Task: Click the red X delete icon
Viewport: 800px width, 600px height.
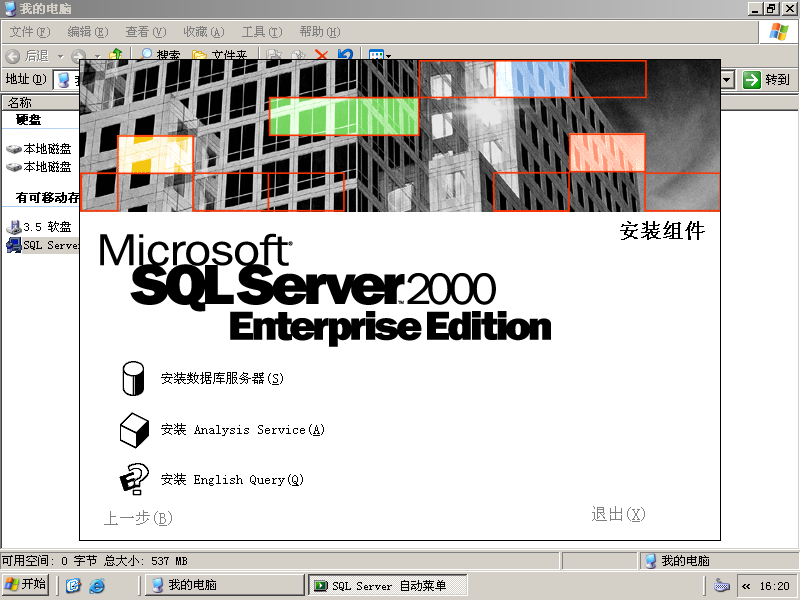Action: [321, 54]
